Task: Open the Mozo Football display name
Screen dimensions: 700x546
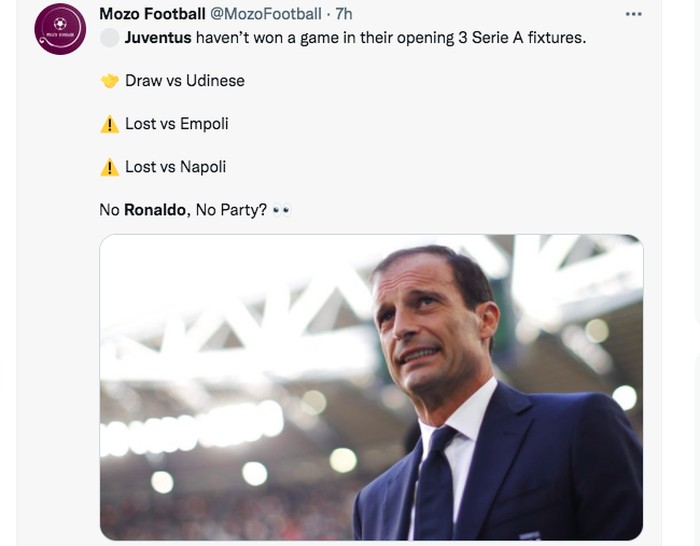Action: click(152, 14)
